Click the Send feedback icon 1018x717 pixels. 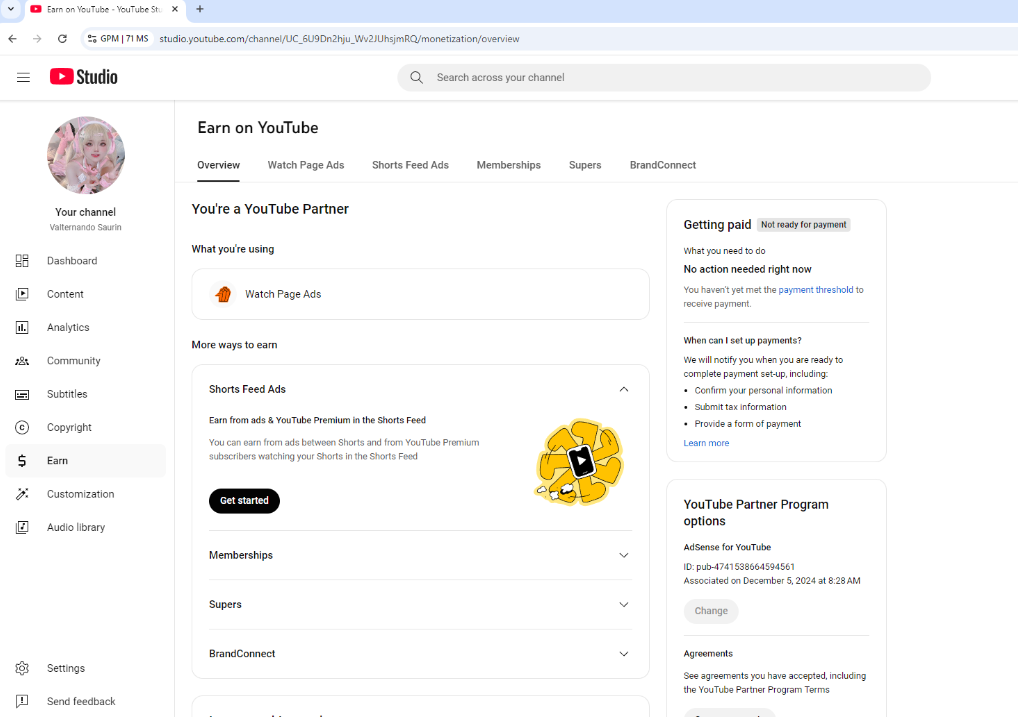coord(22,701)
